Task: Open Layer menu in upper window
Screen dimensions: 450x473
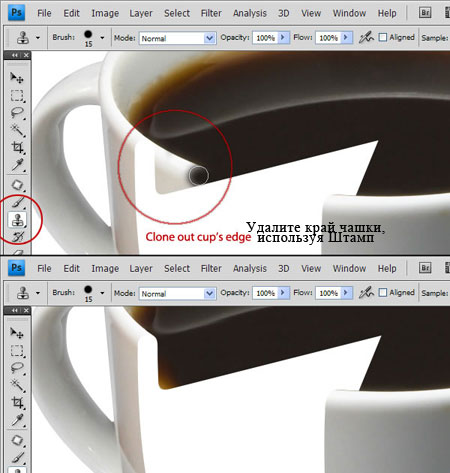Action: pyautogui.click(x=141, y=13)
